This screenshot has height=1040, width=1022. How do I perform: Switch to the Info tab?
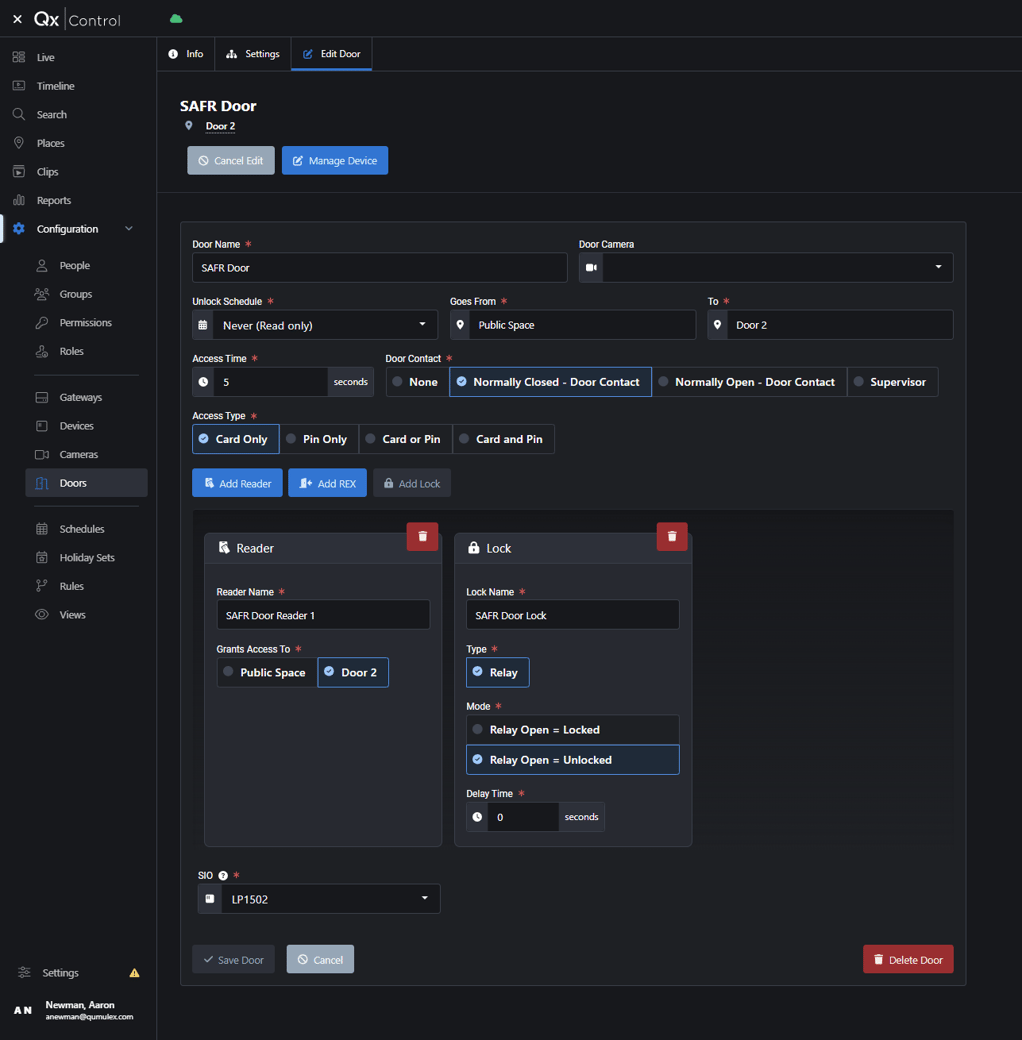186,54
